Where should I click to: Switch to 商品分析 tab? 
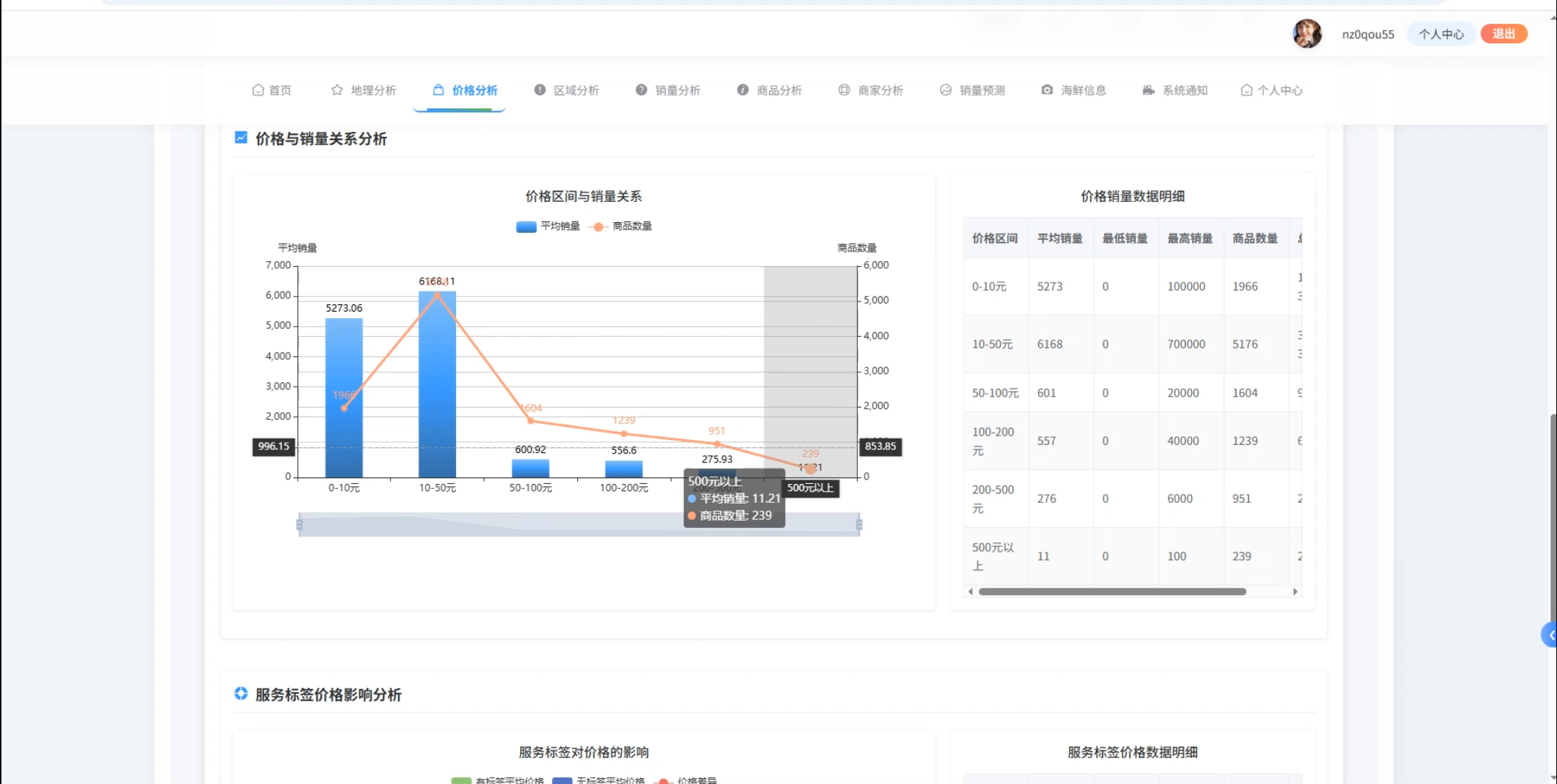coord(770,90)
